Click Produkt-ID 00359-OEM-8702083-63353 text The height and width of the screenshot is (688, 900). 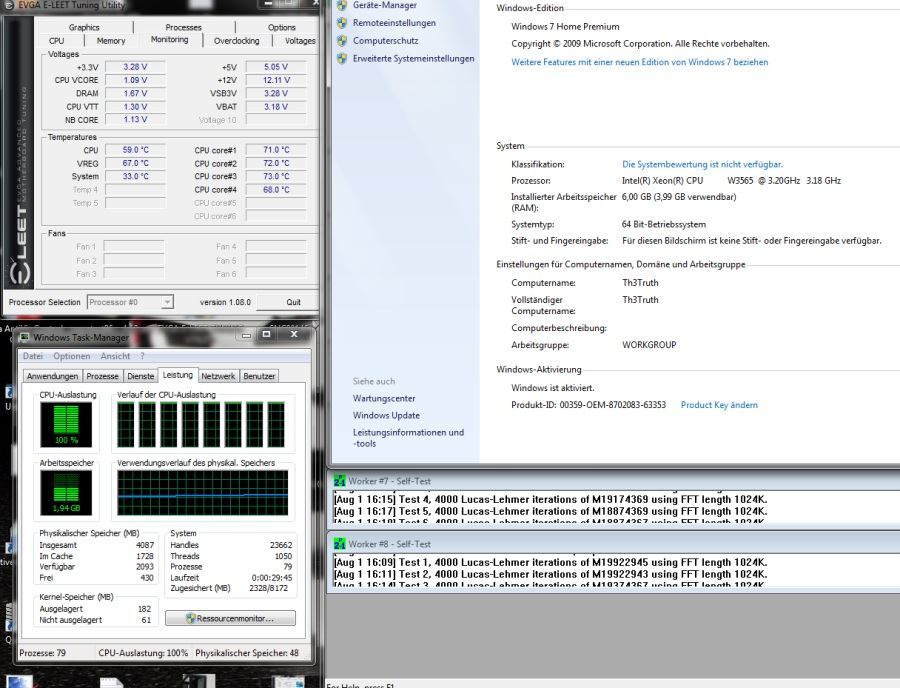pos(588,405)
